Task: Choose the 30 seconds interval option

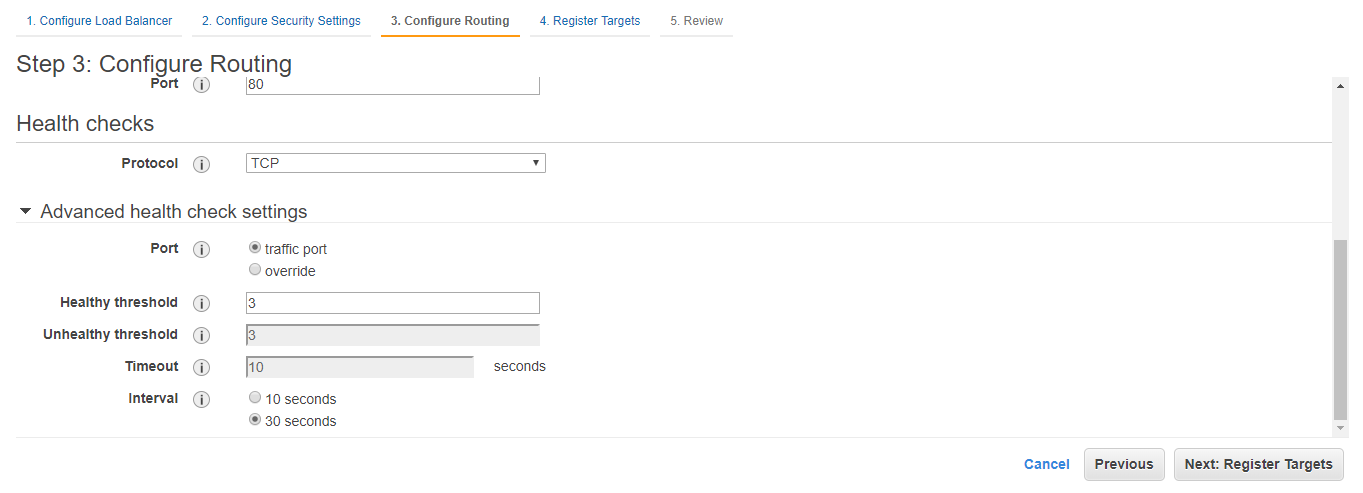Action: point(255,419)
